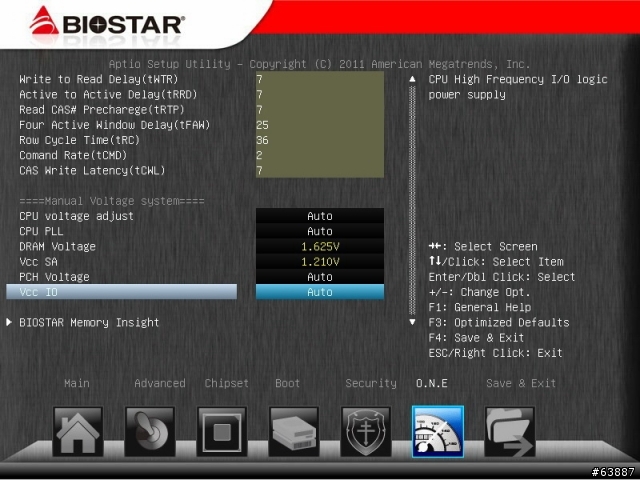Change DRAM Voltage 1.625V value
Image resolution: width=640 pixels, height=480 pixels.
point(320,247)
